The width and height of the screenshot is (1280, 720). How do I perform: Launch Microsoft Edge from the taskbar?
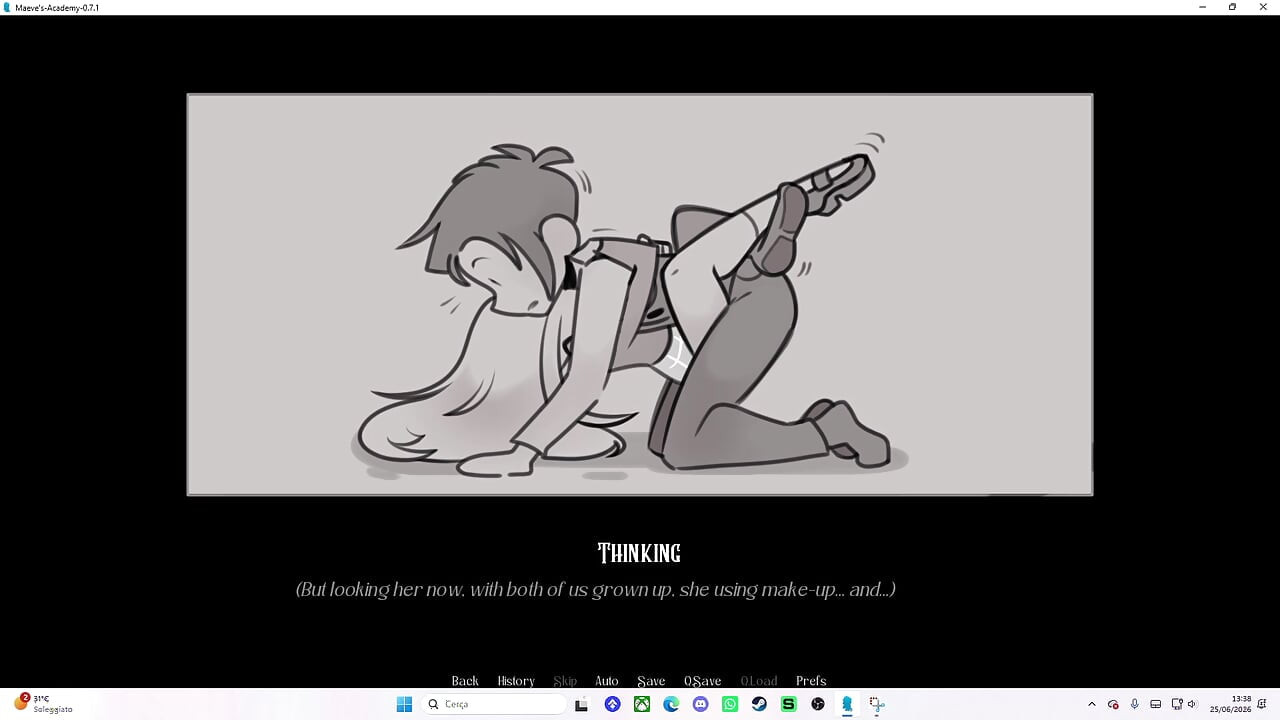(671, 704)
